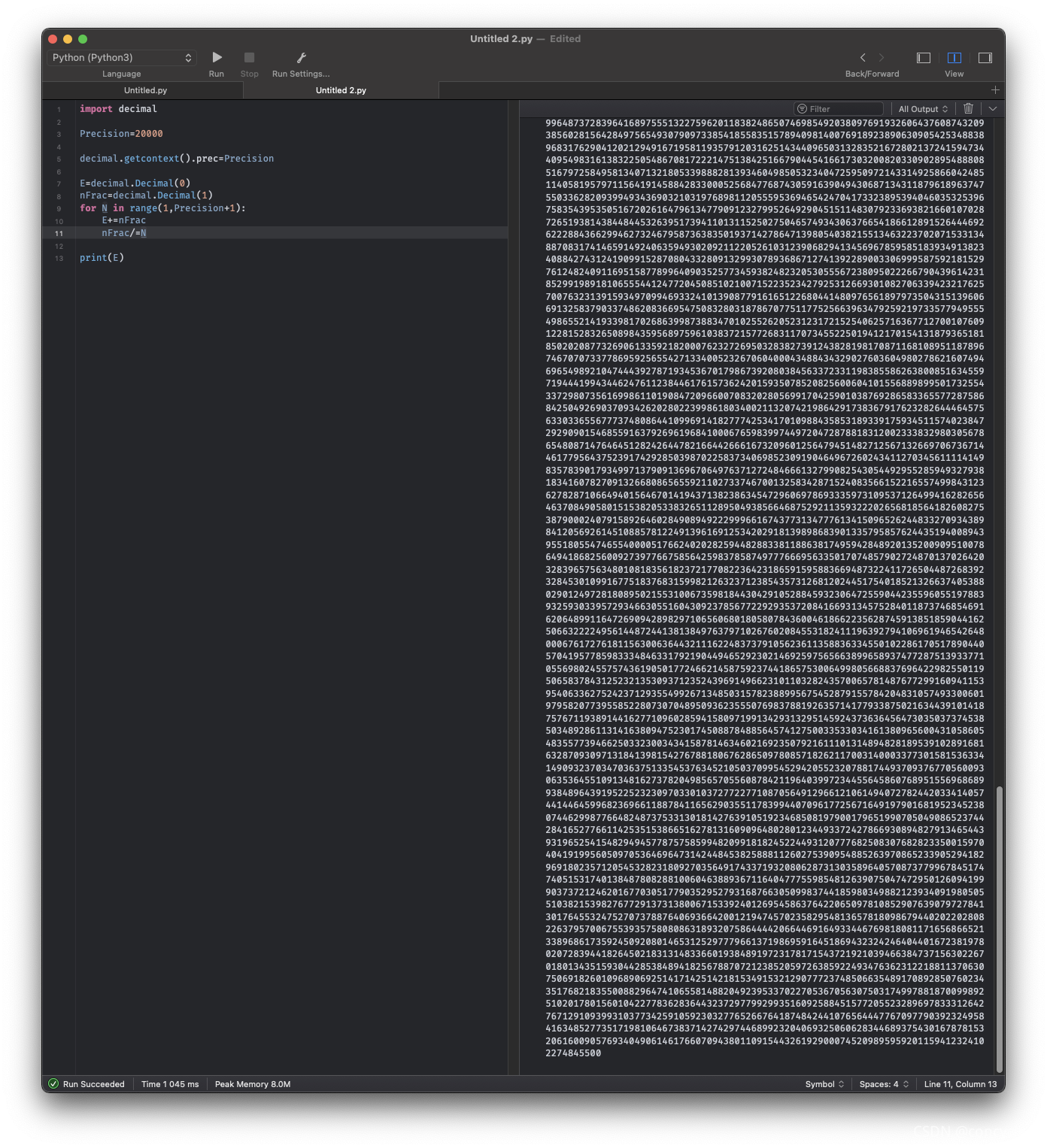Toggle the right panel layout view
The width and height of the screenshot is (1047, 1148).
[x=985, y=57]
